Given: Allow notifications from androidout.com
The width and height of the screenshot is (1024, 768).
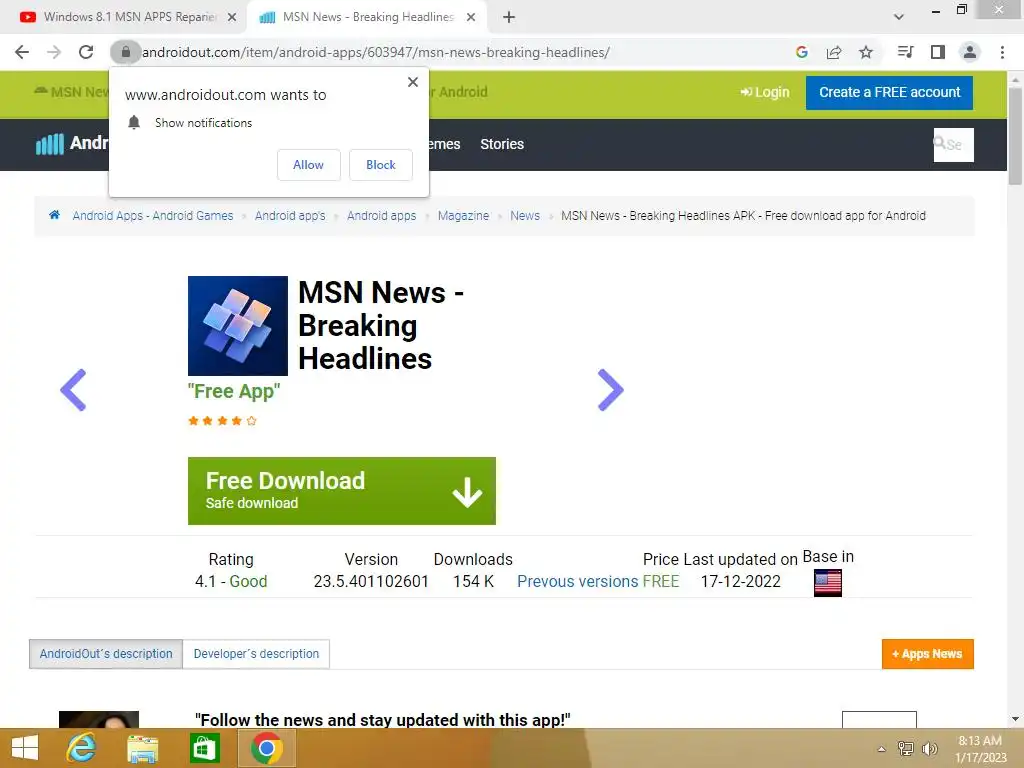Looking at the screenshot, I should click(x=308, y=165).
